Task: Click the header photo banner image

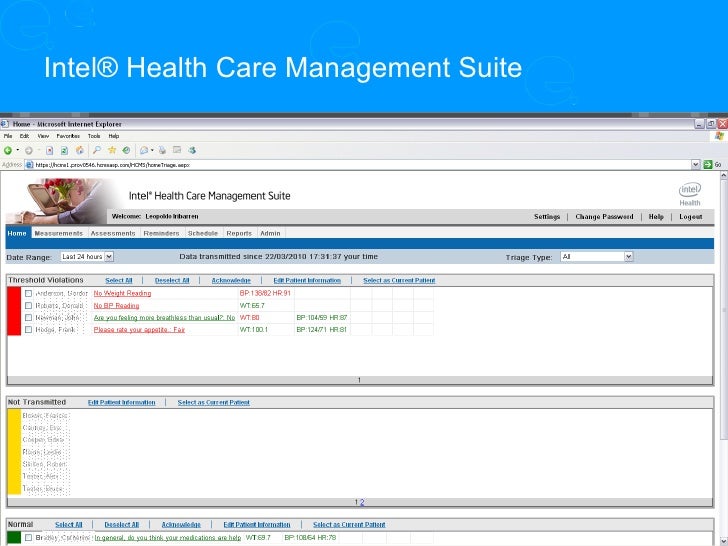Action: 58,201
